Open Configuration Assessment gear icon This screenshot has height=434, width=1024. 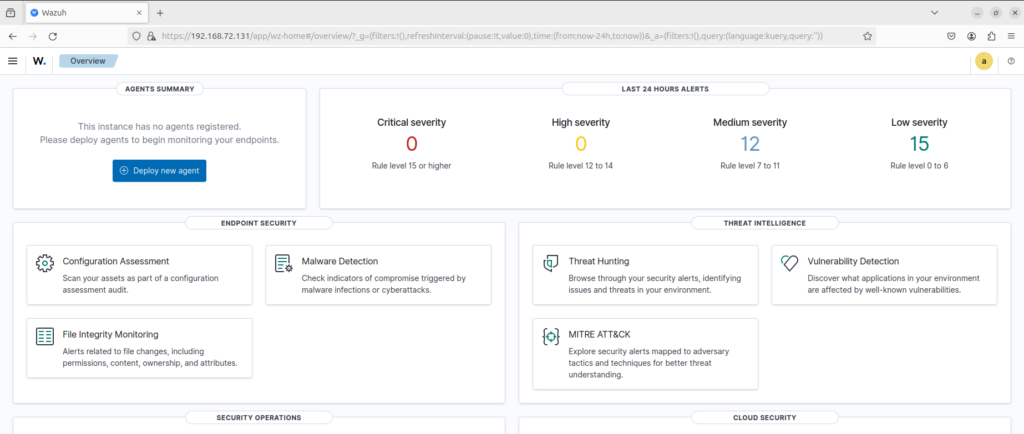click(44, 263)
